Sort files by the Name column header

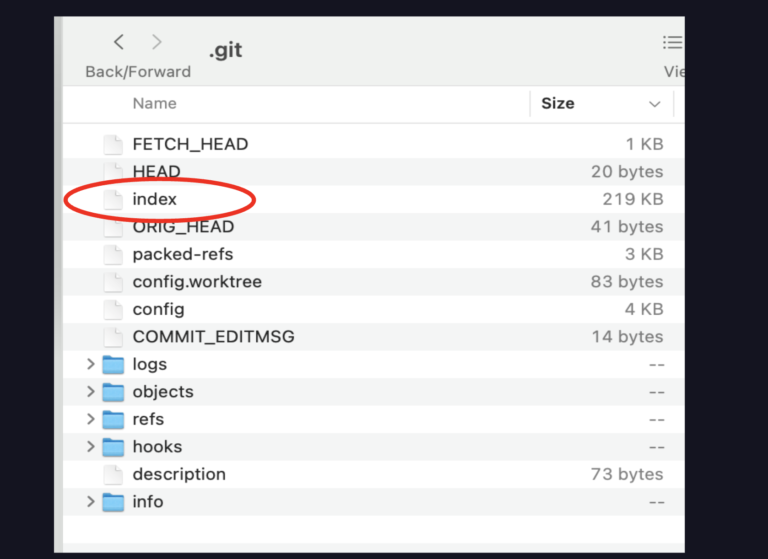pyautogui.click(x=154, y=103)
